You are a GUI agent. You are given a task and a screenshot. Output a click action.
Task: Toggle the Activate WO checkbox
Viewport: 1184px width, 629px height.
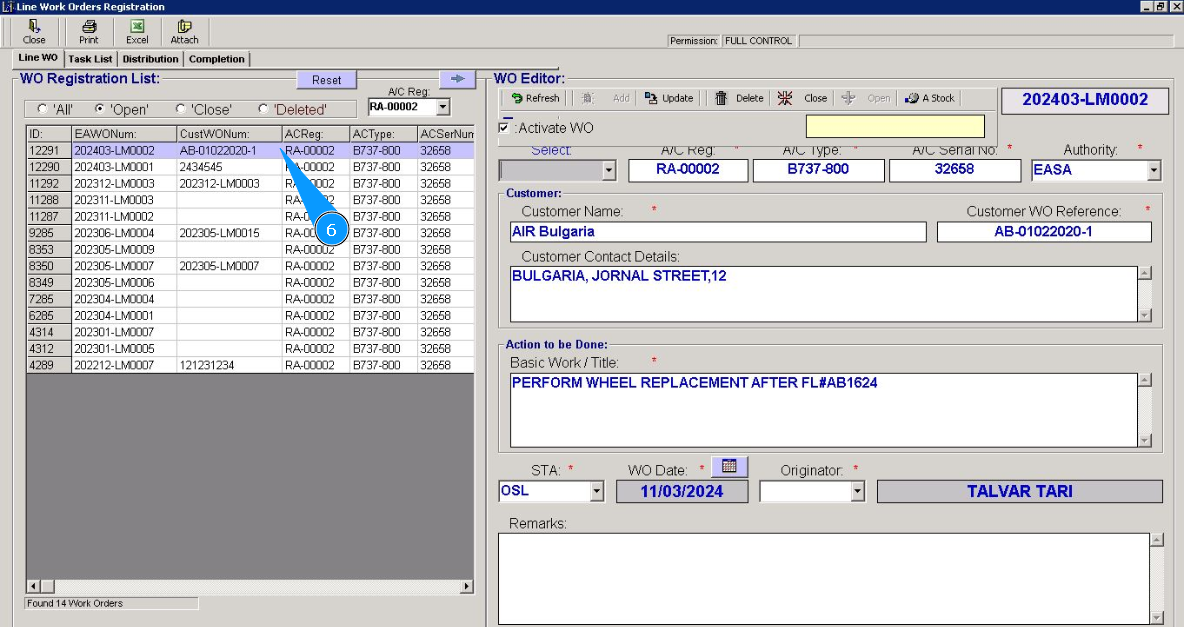[504, 128]
